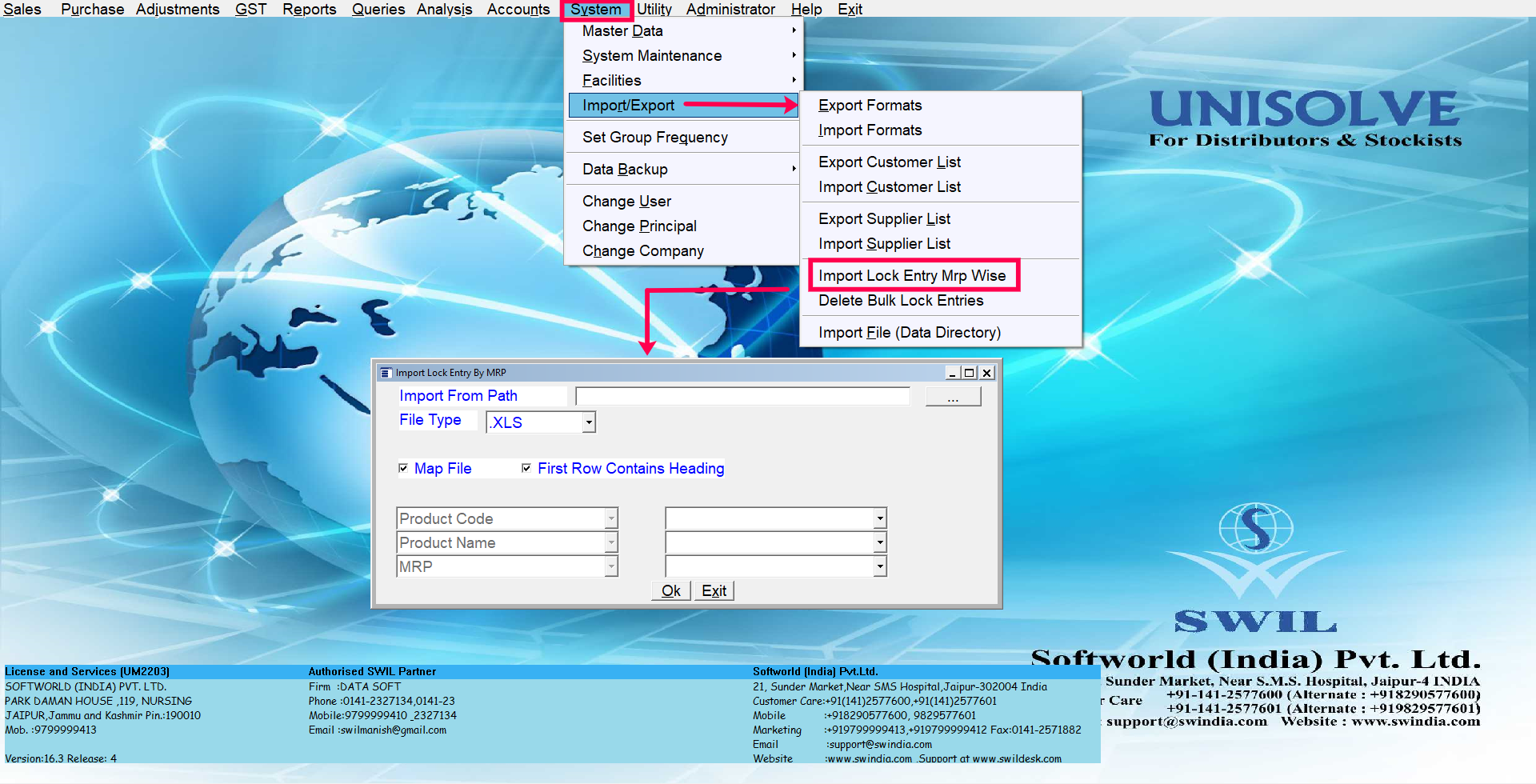
Task: Click Import Lock Entry Mrp Wise
Action: tap(941, 275)
